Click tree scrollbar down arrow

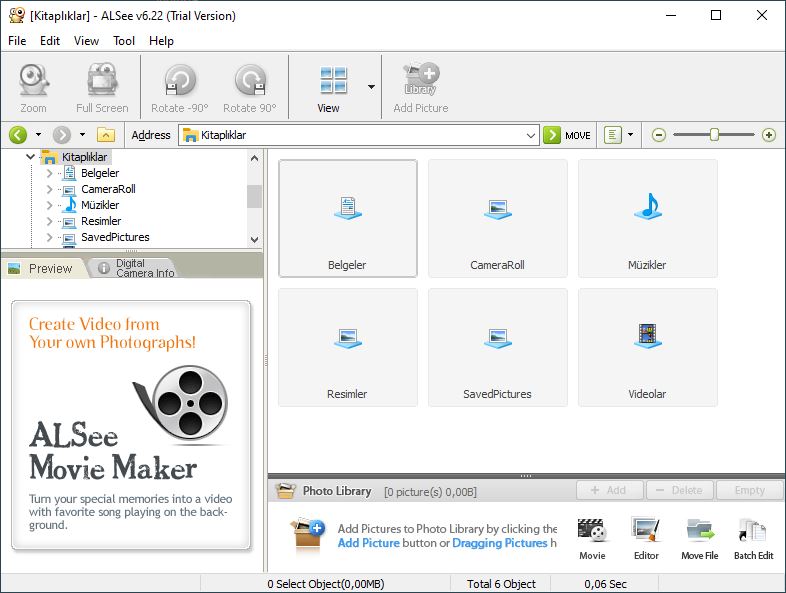click(254, 240)
